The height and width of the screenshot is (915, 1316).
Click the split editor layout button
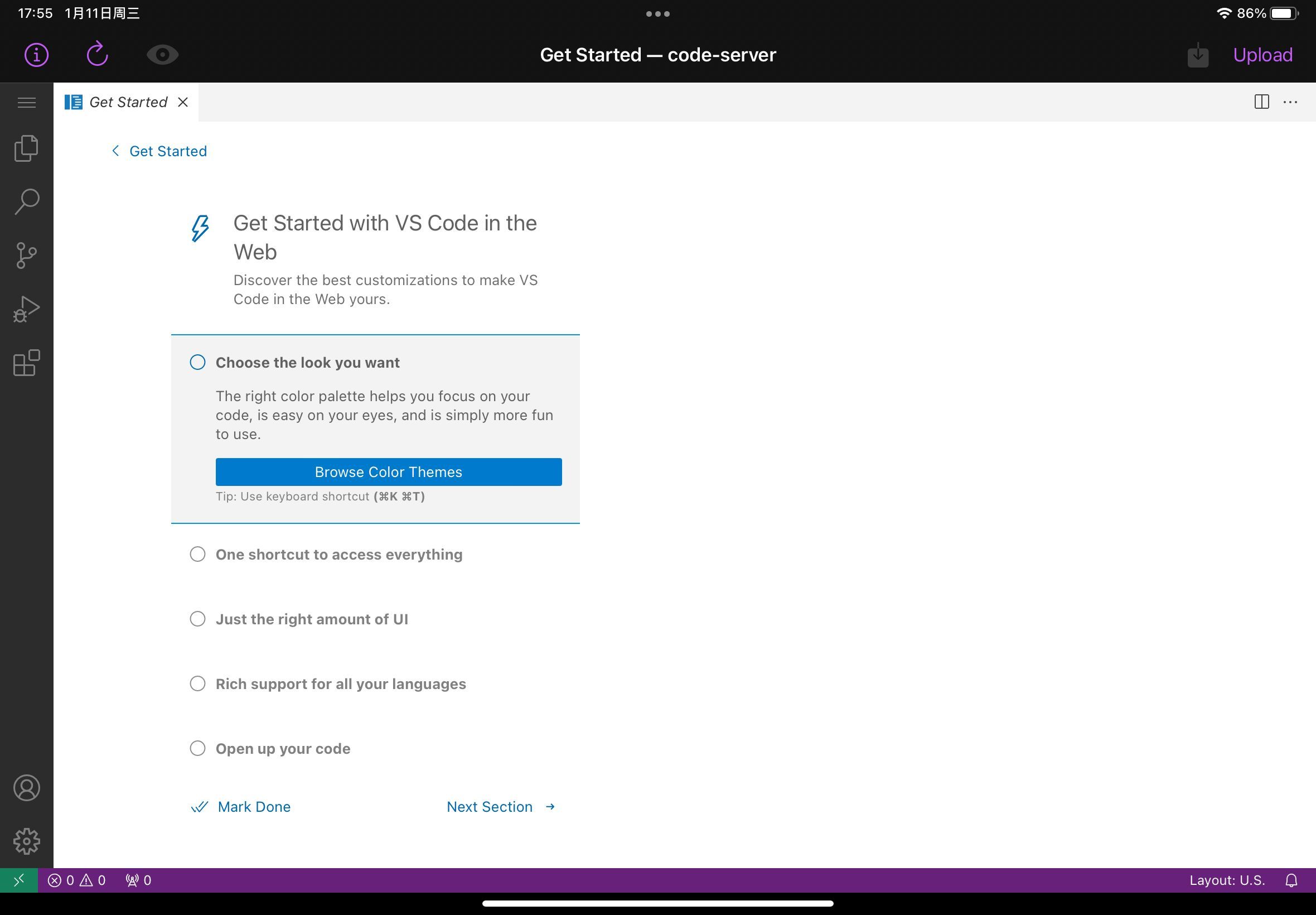pos(1261,101)
